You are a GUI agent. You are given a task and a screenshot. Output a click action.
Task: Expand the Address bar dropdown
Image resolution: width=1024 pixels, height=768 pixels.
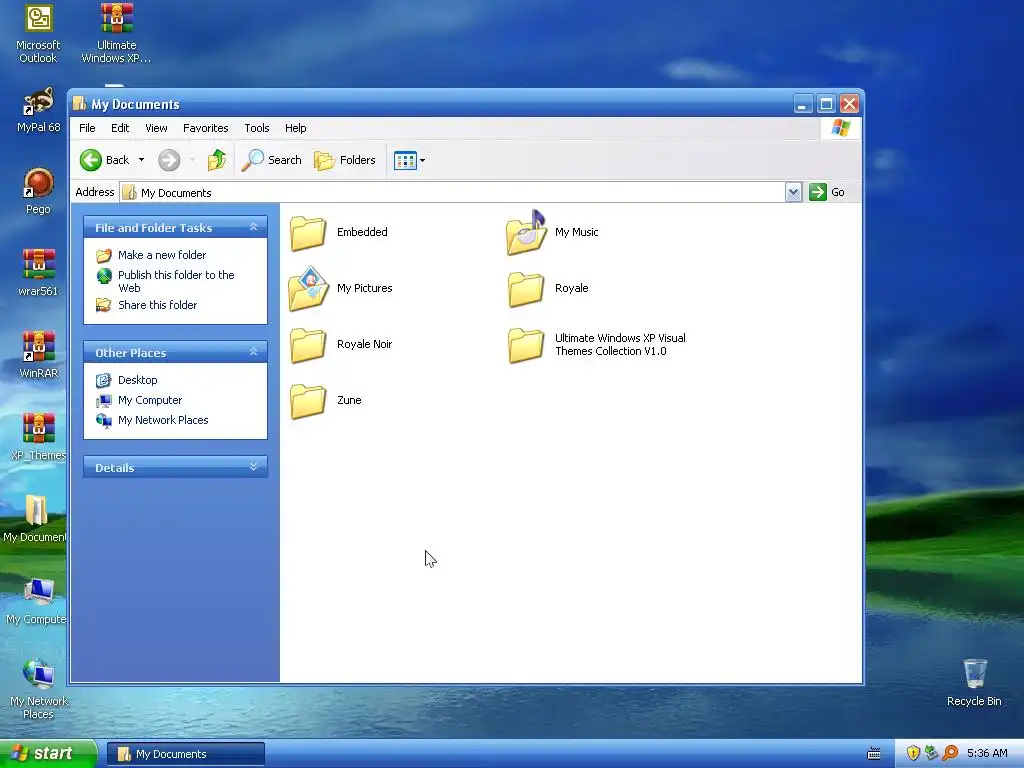point(793,192)
